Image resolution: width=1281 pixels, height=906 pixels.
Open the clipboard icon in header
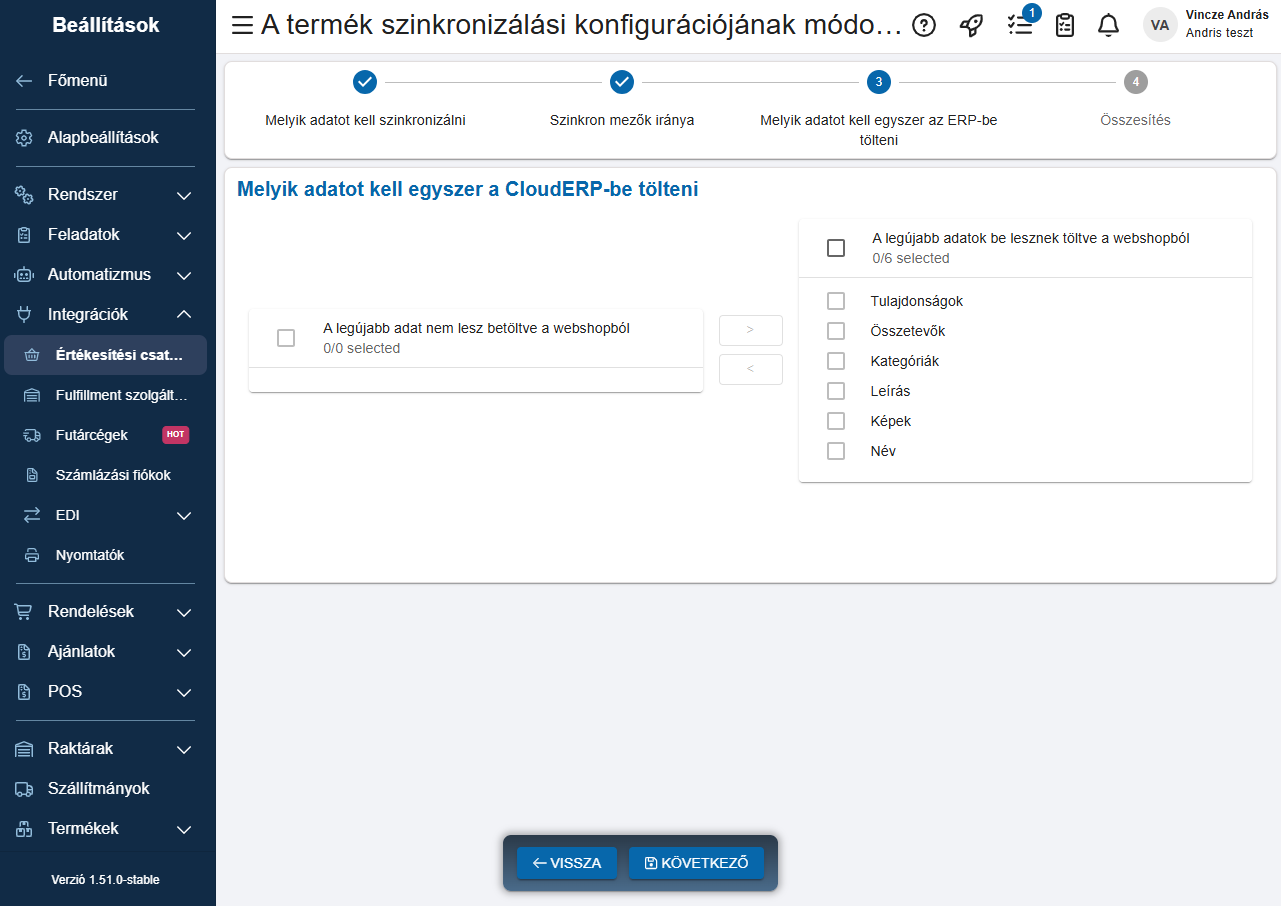(x=1065, y=26)
